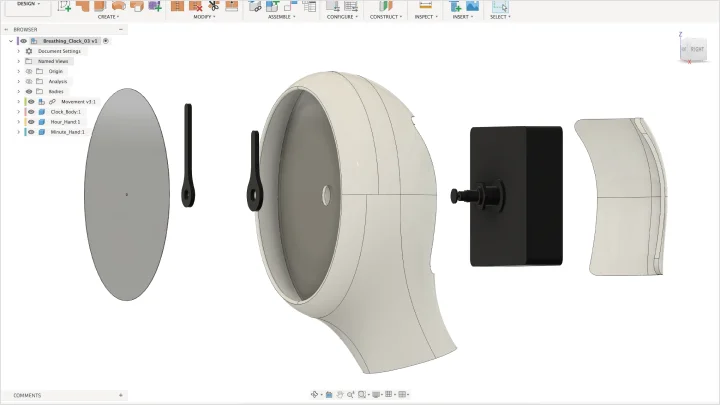720x405 pixels.
Task: Expand the Analysis folder node
Action: [19, 81]
